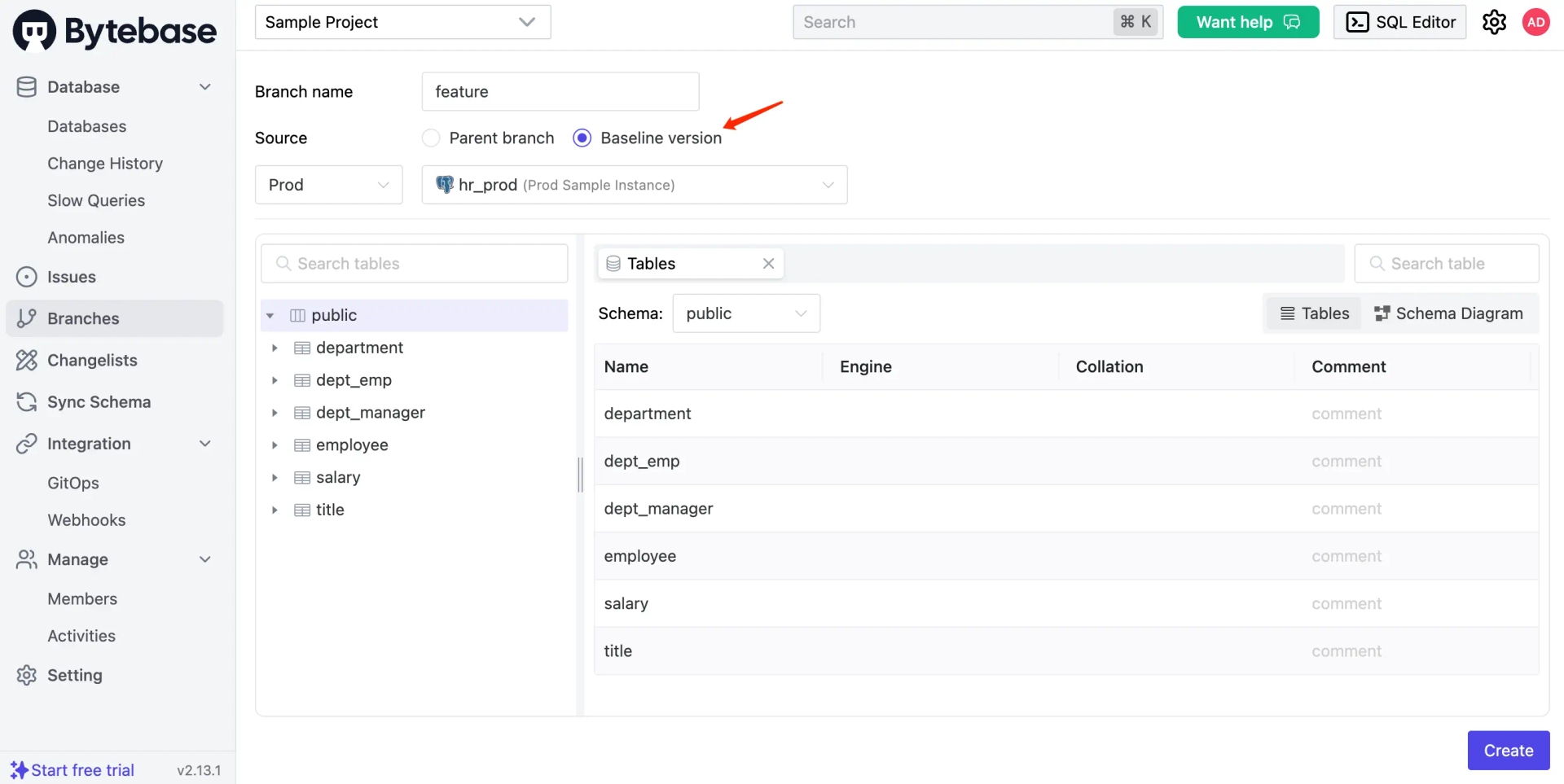1564x784 pixels.
Task: Open the SQL Editor
Action: (x=1399, y=22)
